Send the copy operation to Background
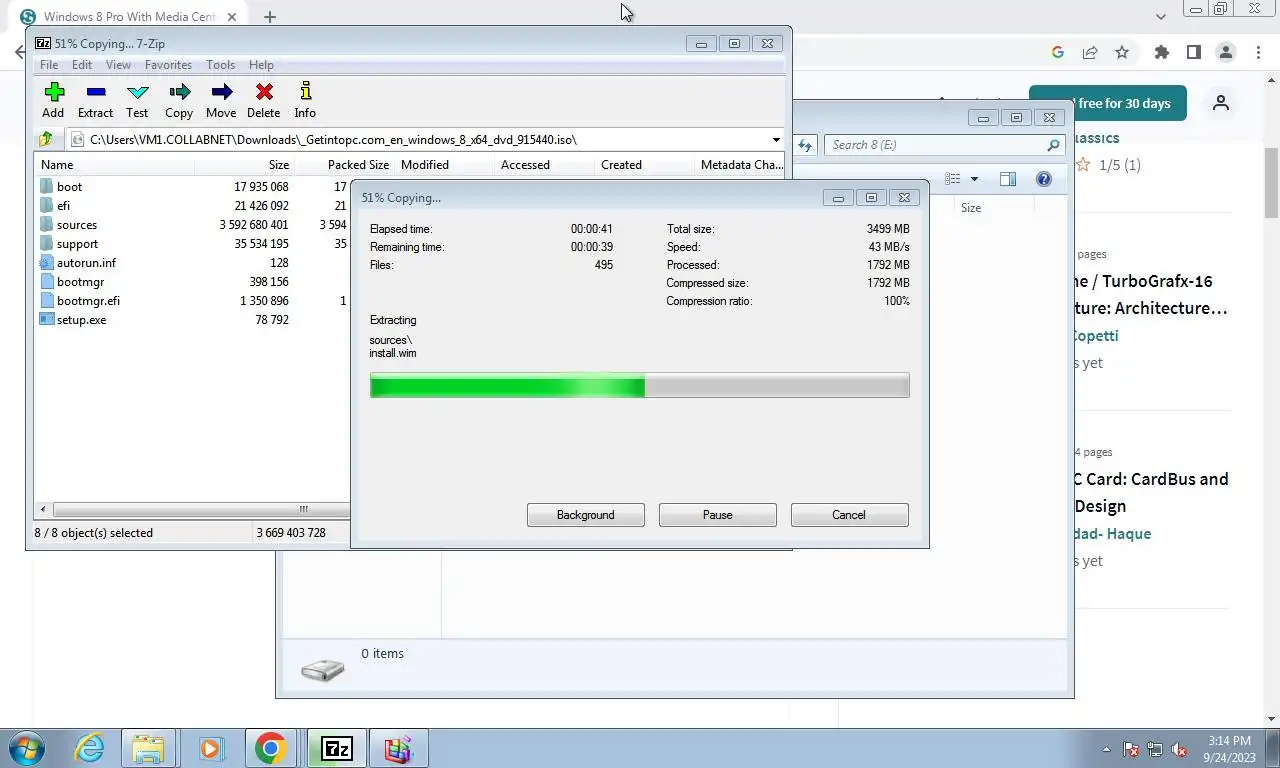Screen dimensions: 1280x768 [x=585, y=515]
